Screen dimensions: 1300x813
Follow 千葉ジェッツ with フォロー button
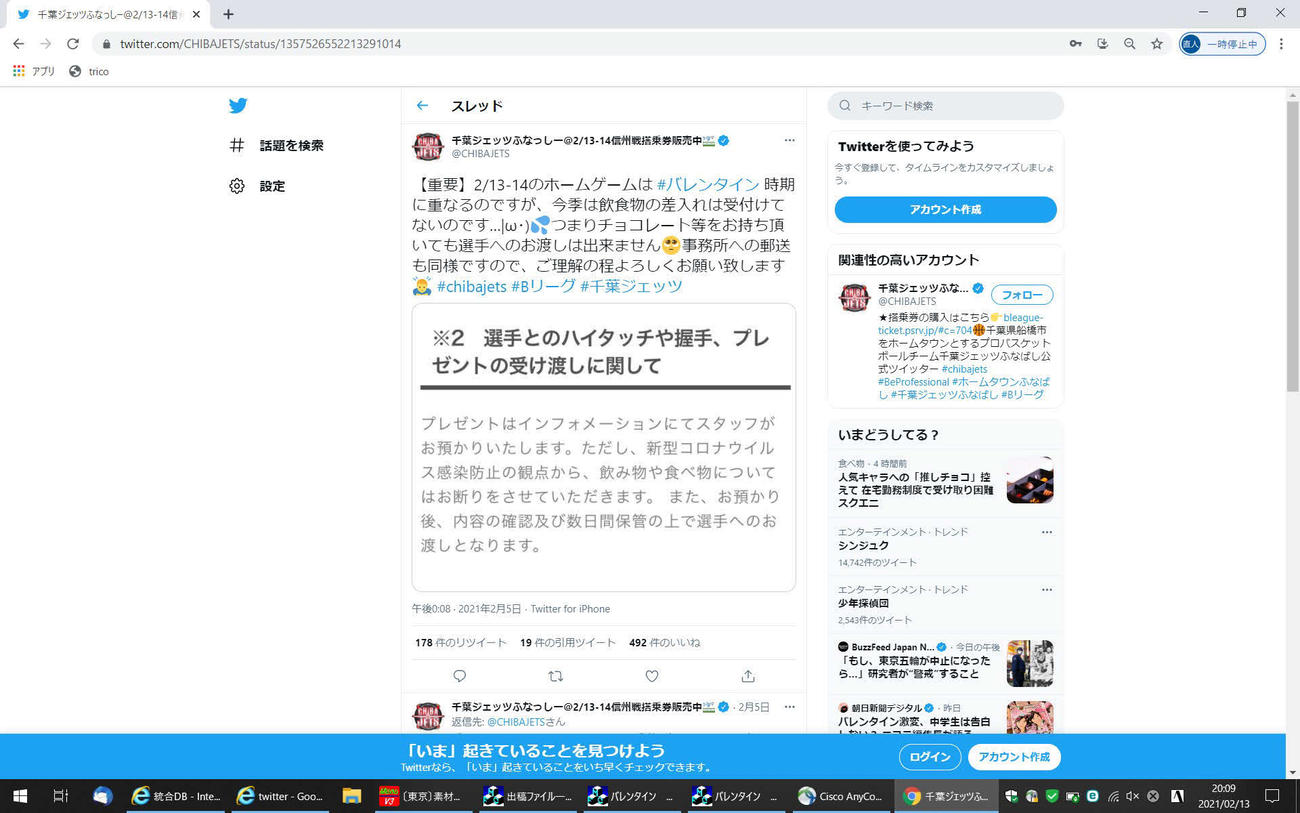coord(1022,295)
